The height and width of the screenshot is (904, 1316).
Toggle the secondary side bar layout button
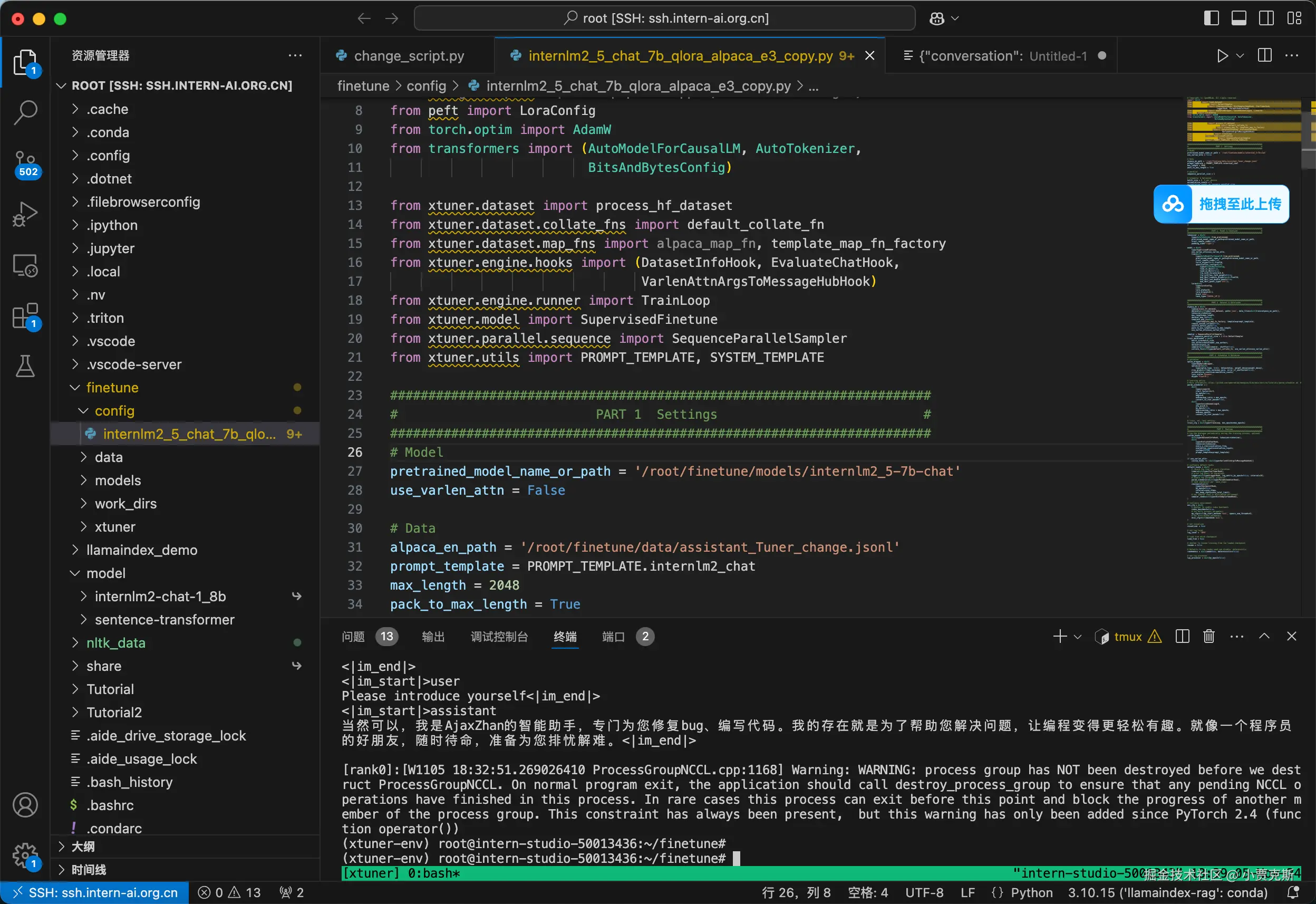(x=1266, y=18)
